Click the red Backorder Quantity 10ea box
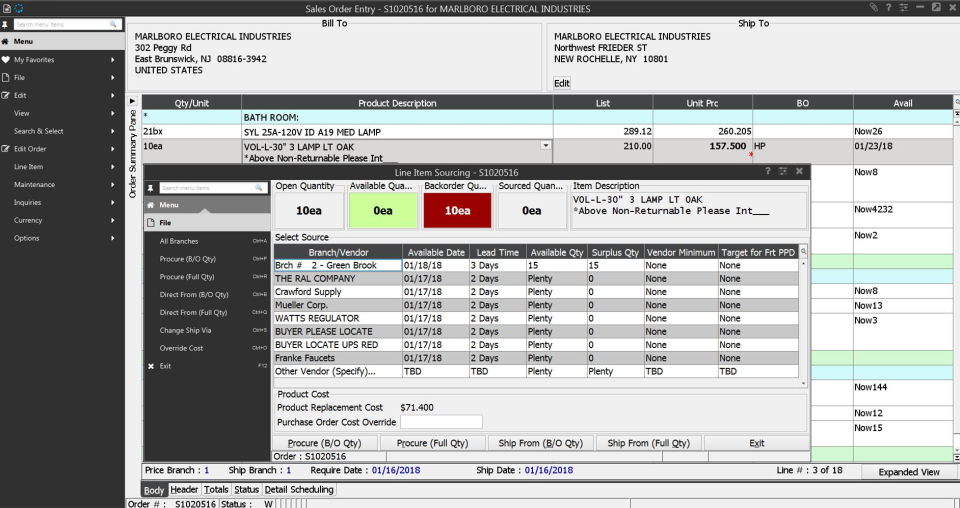This screenshot has width=960, height=508. [x=457, y=211]
